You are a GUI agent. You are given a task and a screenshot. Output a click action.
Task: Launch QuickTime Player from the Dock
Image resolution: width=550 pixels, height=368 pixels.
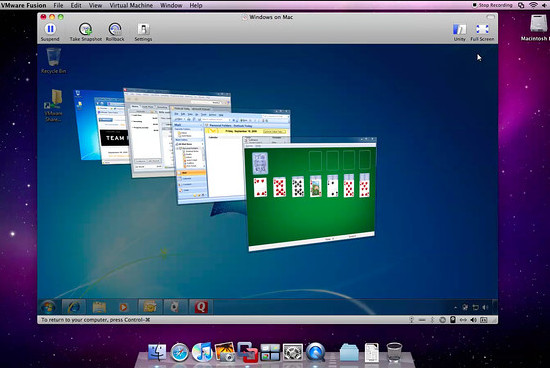coord(315,352)
